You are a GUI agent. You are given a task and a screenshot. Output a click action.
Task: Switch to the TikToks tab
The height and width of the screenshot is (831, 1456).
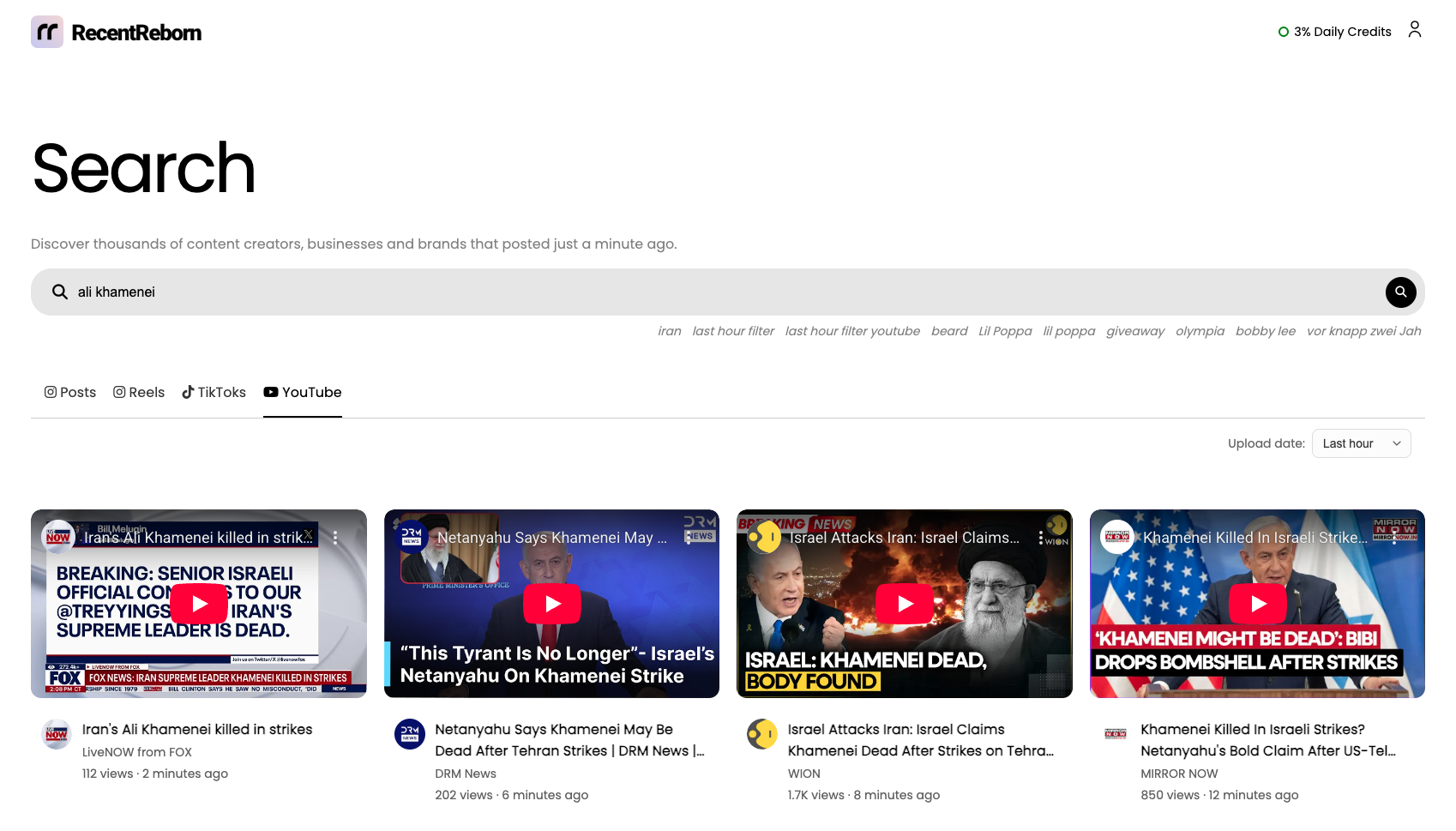214,392
